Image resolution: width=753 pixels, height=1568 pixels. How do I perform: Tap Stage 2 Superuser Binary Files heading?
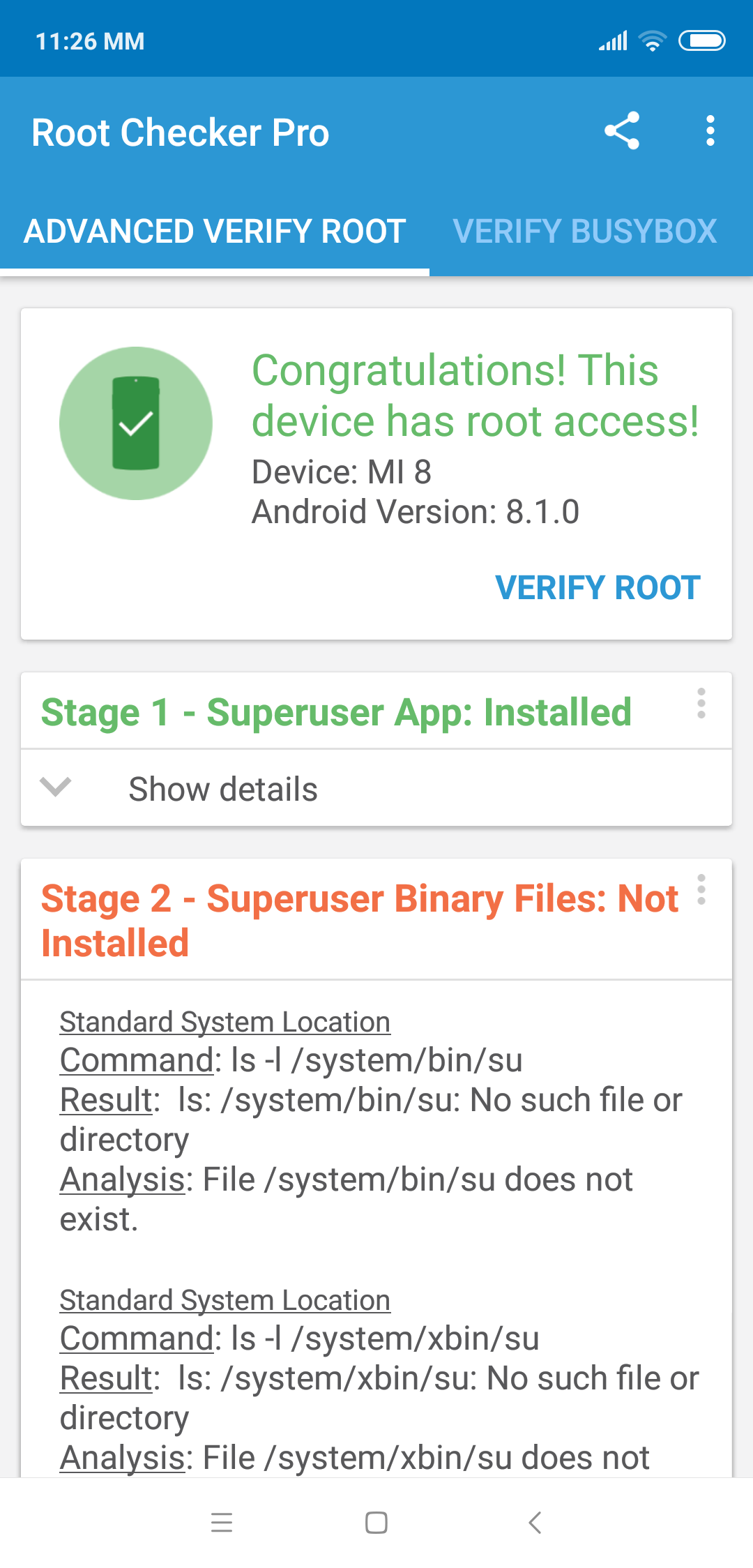pyautogui.click(x=359, y=920)
